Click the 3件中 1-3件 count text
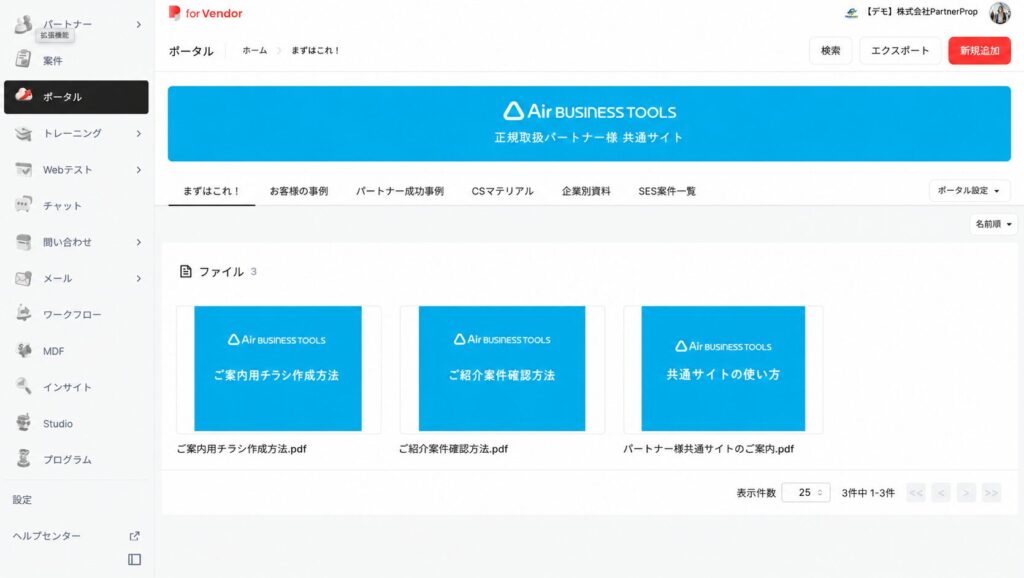 (x=868, y=492)
